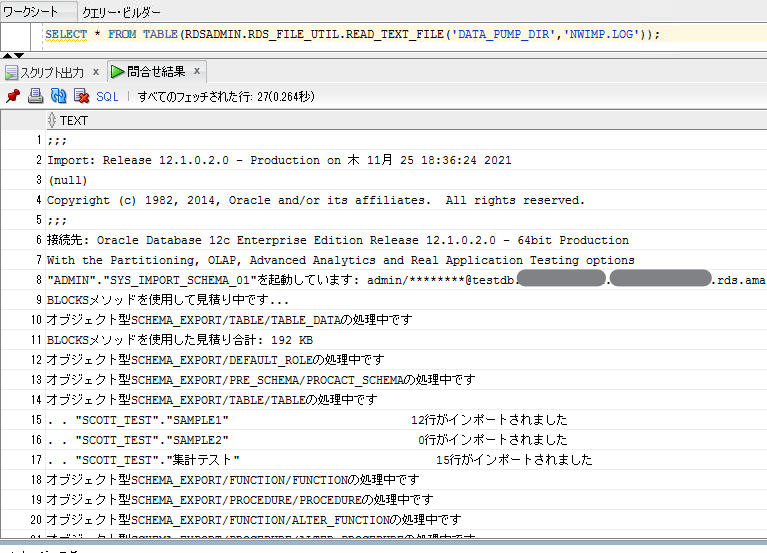Close the スクリプト出力 tab
The height and width of the screenshot is (553, 767).
click(x=96, y=72)
